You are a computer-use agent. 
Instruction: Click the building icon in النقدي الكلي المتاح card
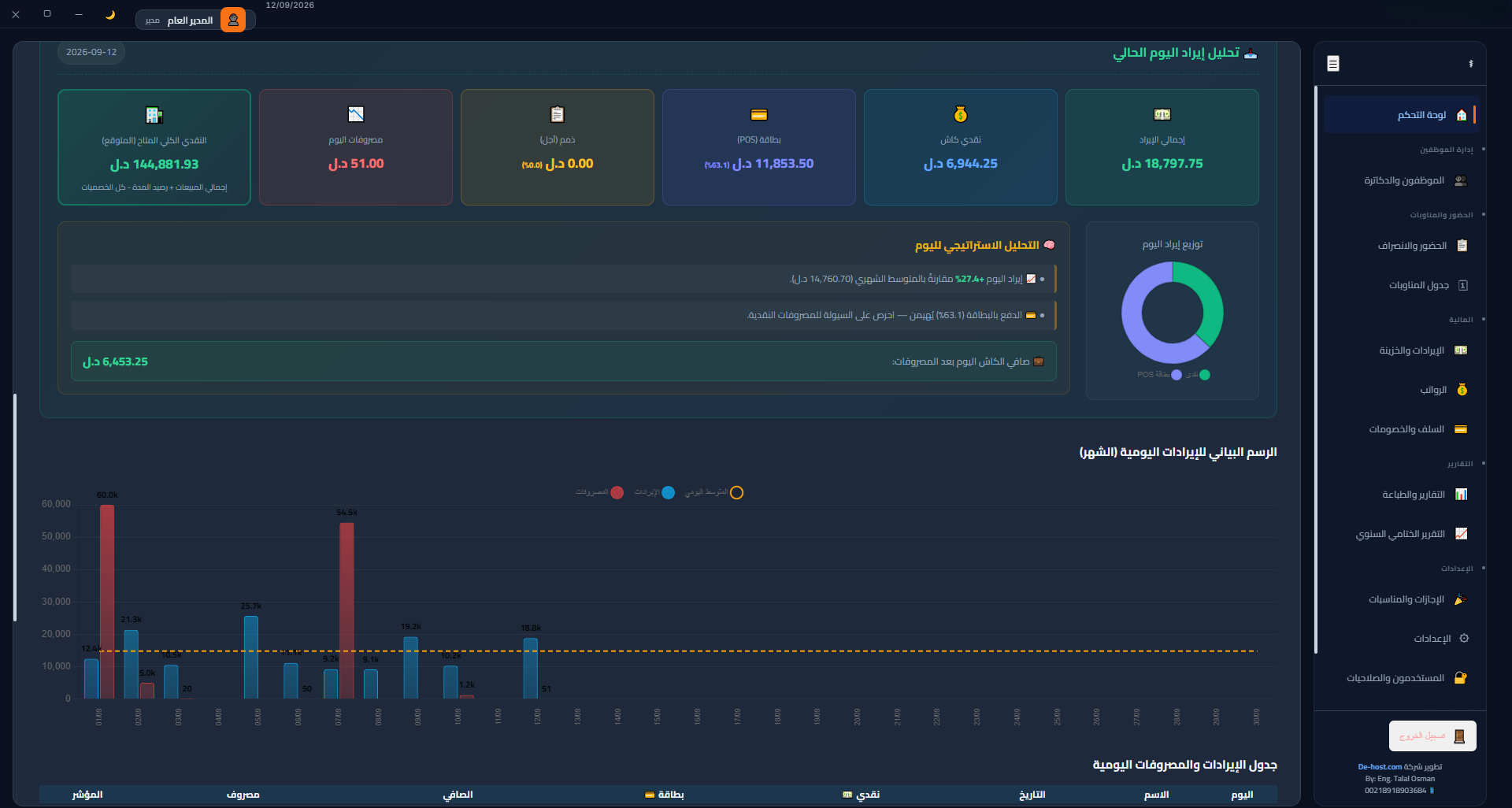(x=154, y=116)
